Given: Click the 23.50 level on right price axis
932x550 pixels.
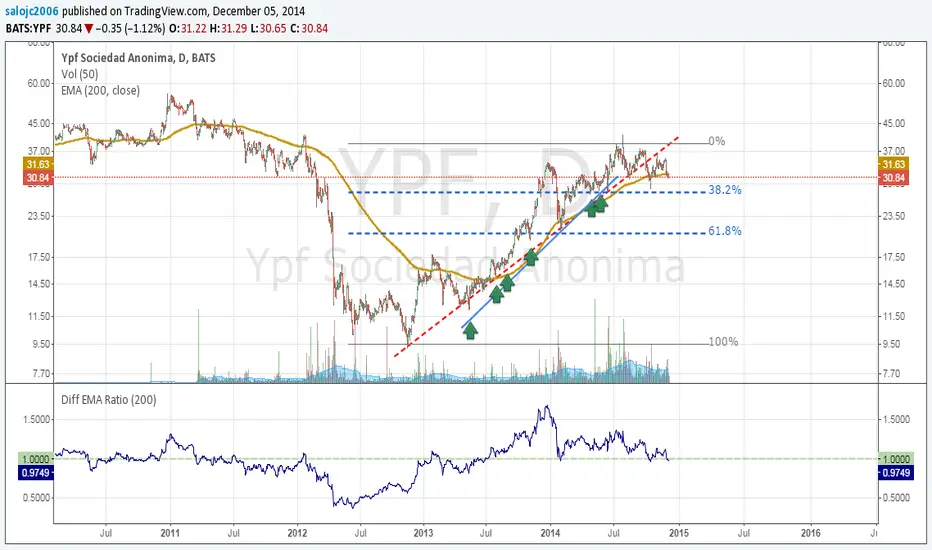Looking at the screenshot, I should tap(893, 216).
